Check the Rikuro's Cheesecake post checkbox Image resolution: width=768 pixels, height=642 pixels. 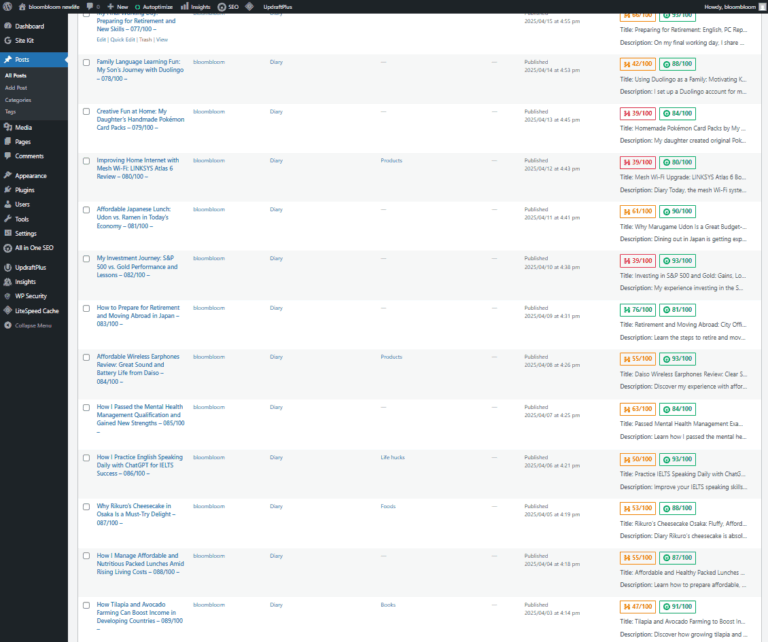(86, 506)
